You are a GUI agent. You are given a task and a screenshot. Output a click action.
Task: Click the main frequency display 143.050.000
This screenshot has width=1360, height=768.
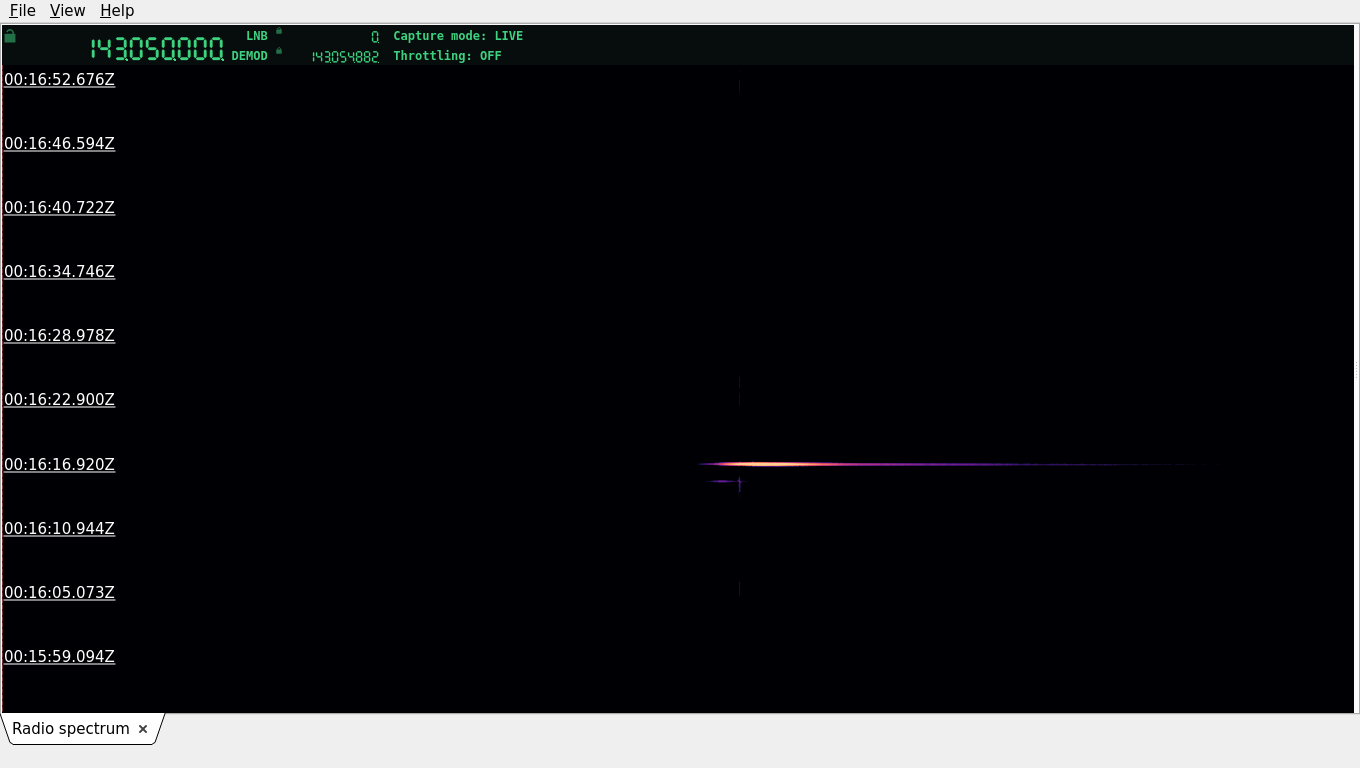[x=157, y=48]
